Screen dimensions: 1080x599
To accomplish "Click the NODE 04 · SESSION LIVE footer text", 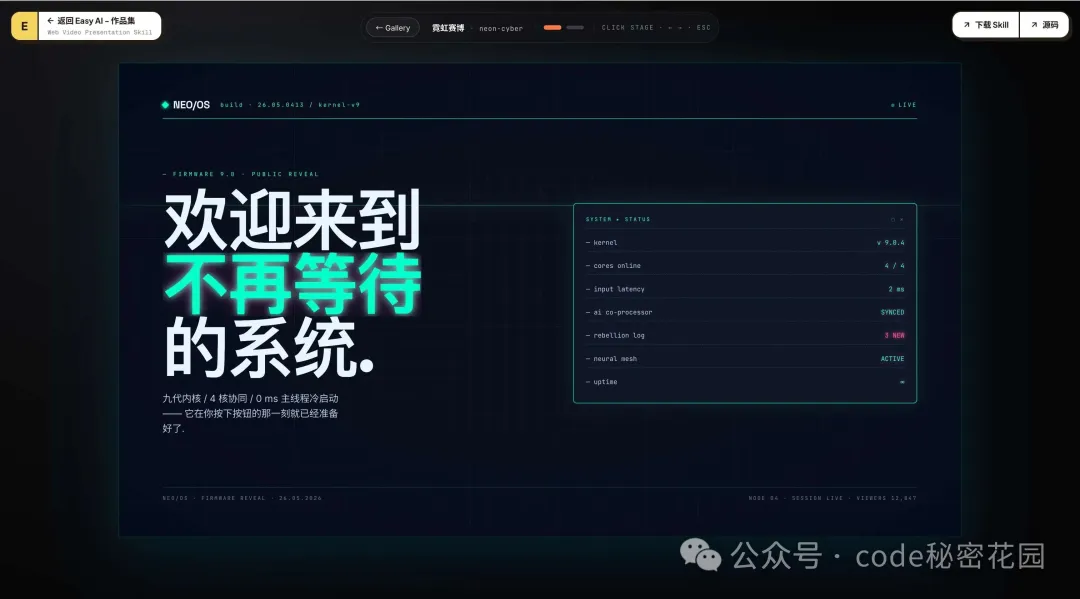I will click(833, 498).
